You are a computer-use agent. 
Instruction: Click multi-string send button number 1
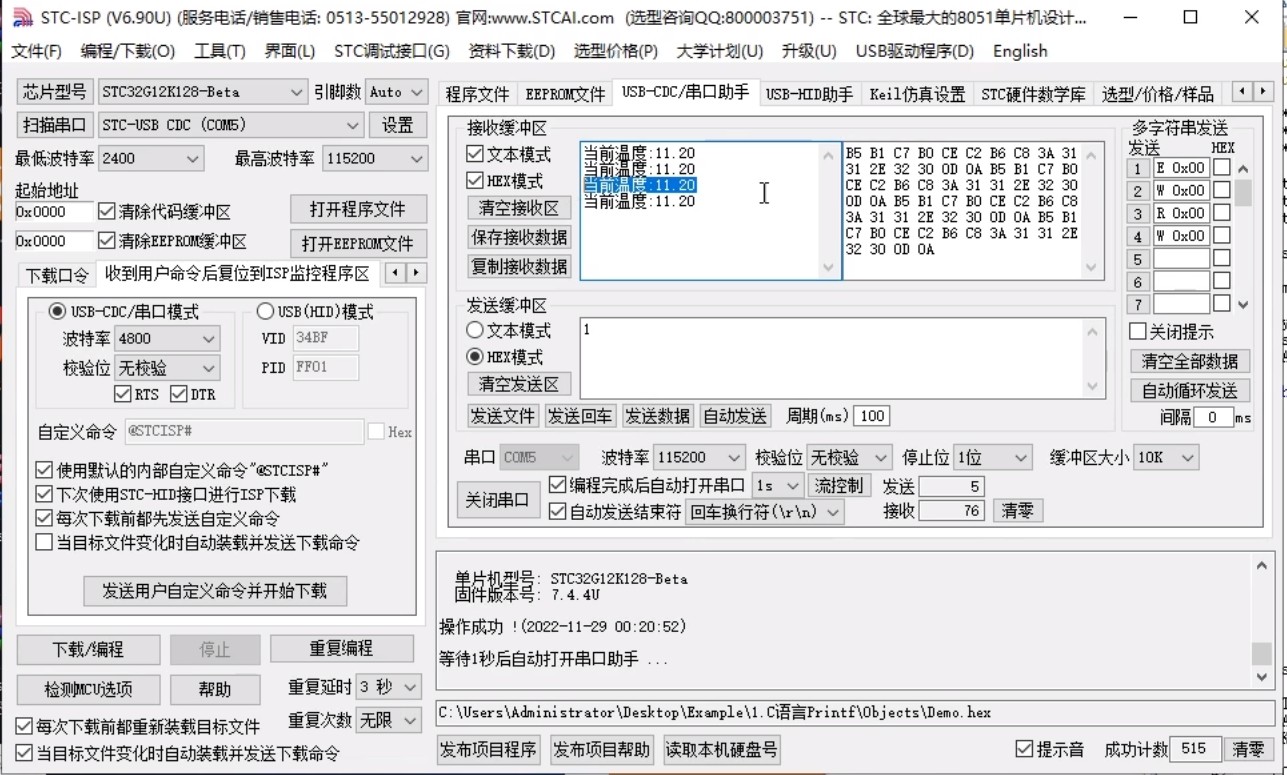pyautogui.click(x=1138, y=168)
